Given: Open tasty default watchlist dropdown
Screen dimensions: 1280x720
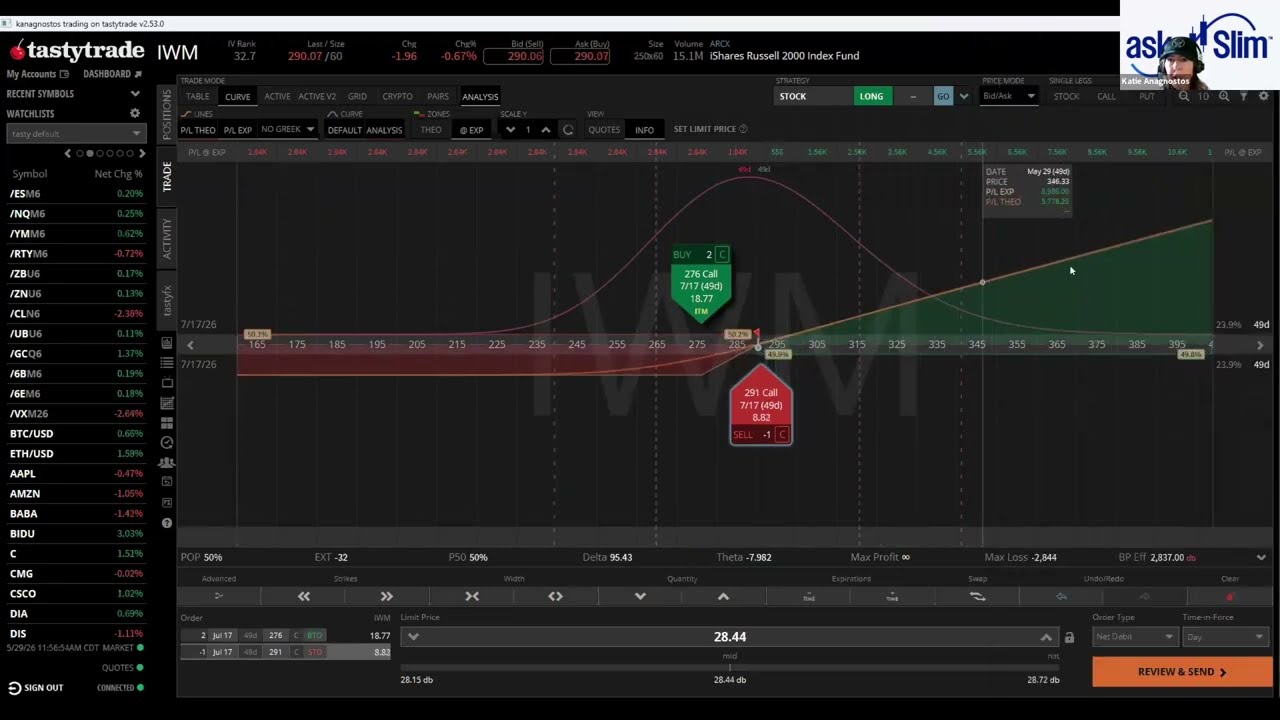Looking at the screenshot, I should (x=76, y=134).
